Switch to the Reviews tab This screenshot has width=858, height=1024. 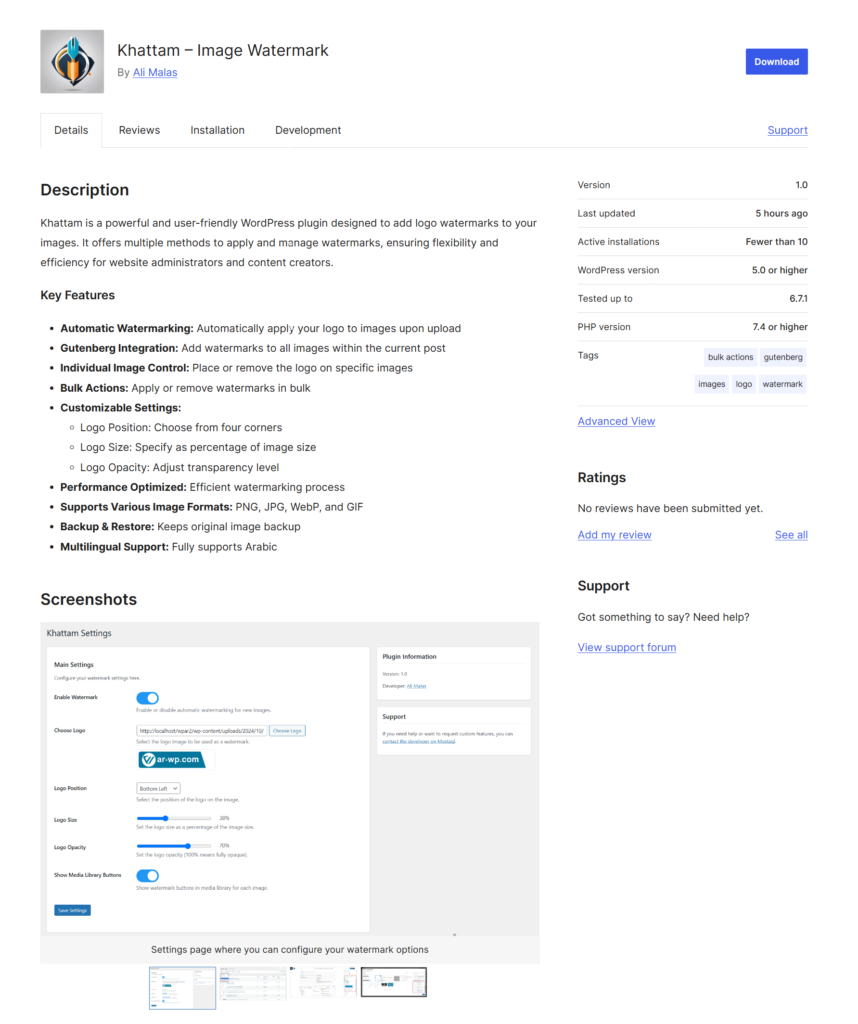[139, 130]
